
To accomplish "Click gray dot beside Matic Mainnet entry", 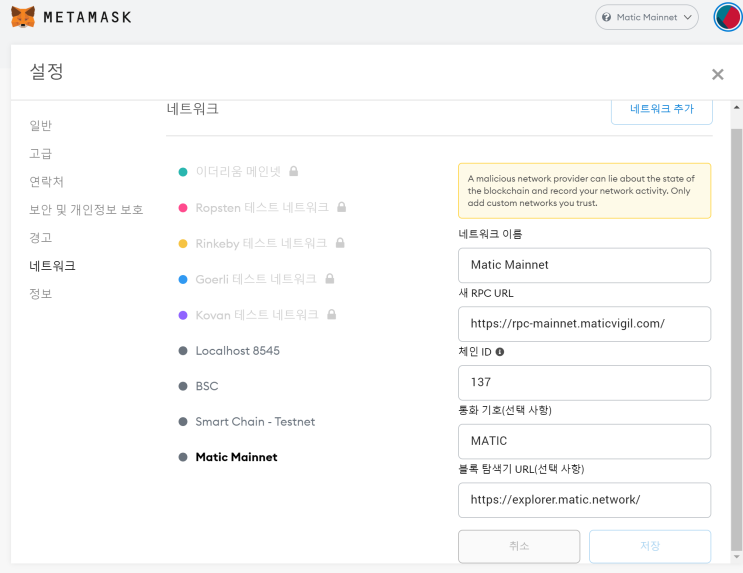I will pos(183,457).
